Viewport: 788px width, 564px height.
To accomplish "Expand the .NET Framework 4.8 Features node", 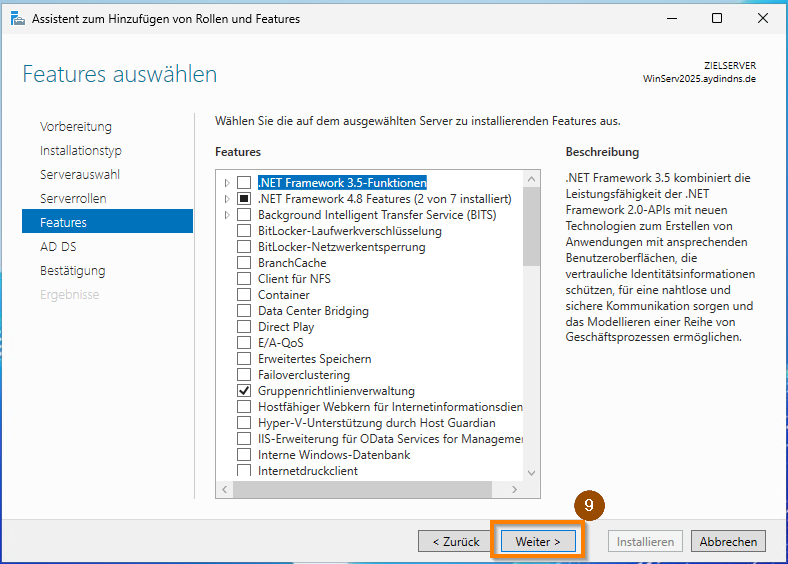I will [227, 199].
